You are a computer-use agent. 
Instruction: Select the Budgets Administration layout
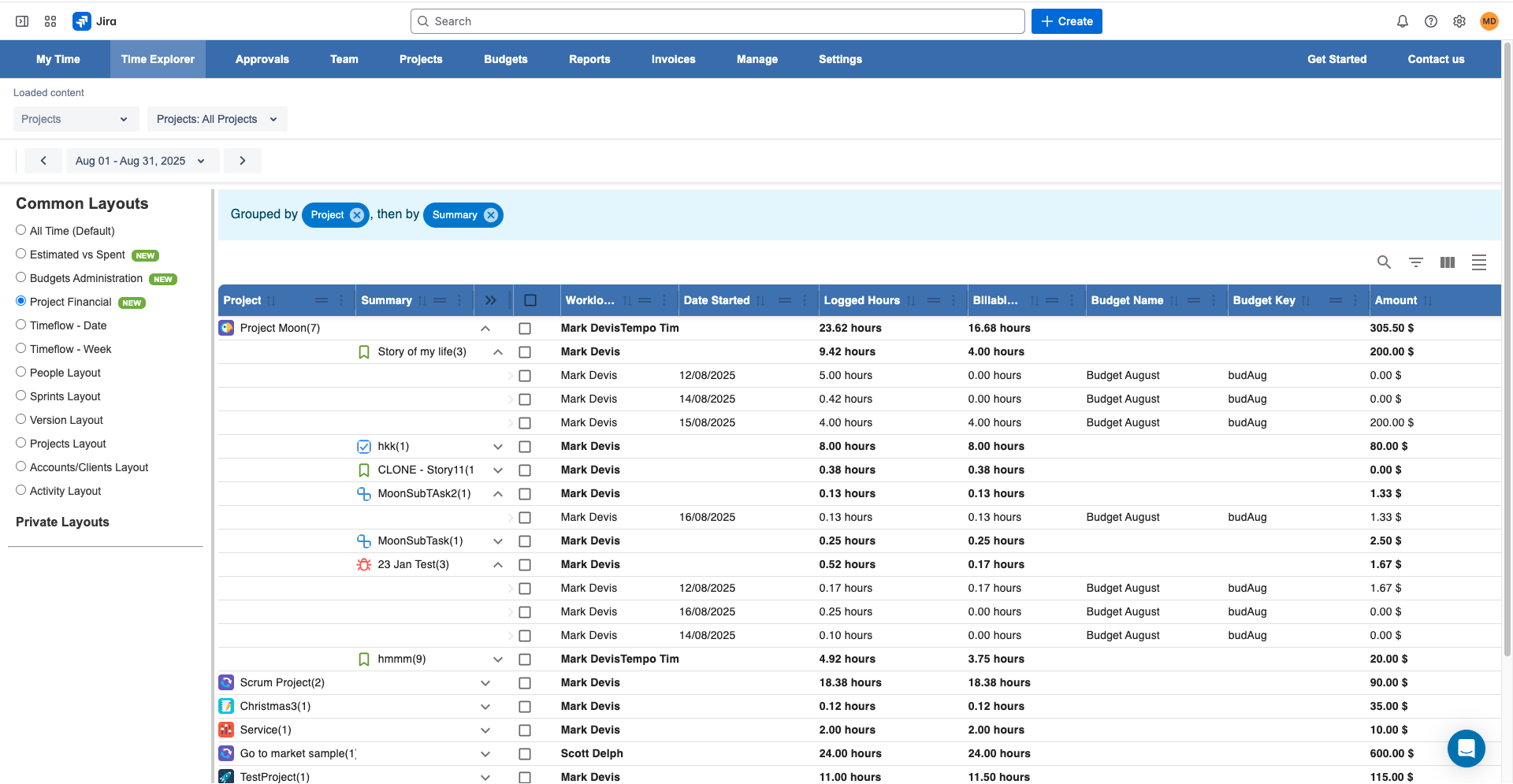(x=21, y=277)
